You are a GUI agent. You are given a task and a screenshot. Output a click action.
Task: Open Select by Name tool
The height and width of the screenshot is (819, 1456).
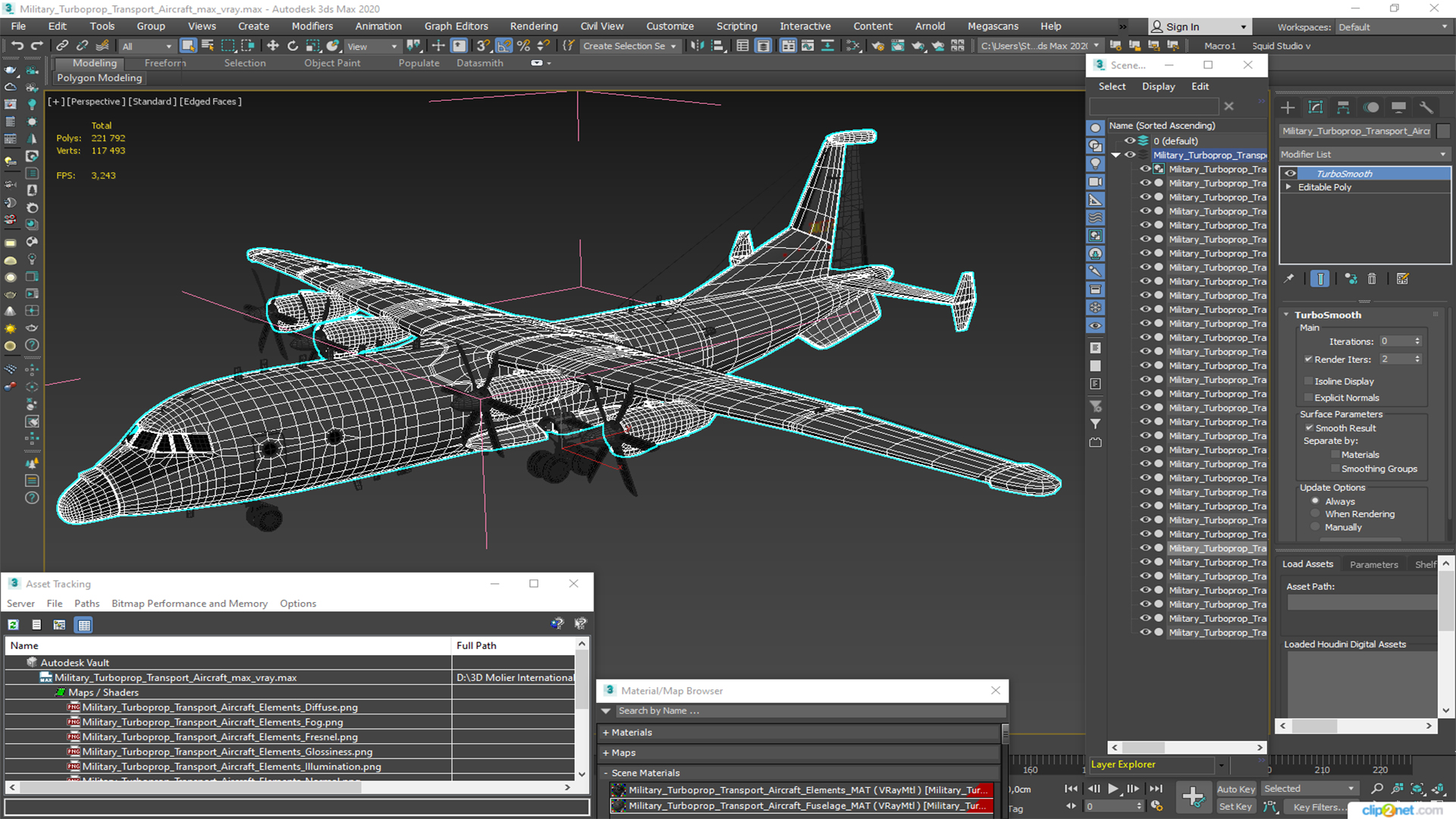pos(208,45)
